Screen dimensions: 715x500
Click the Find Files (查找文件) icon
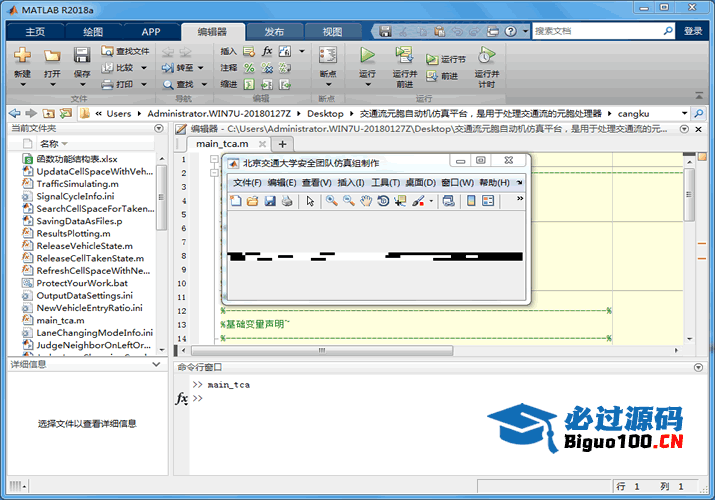[x=107, y=51]
